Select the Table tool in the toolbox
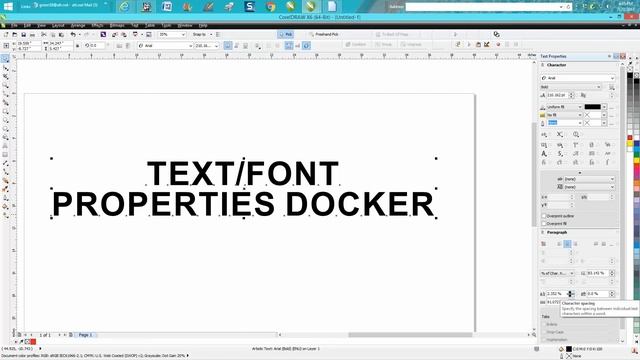 [x=5, y=155]
